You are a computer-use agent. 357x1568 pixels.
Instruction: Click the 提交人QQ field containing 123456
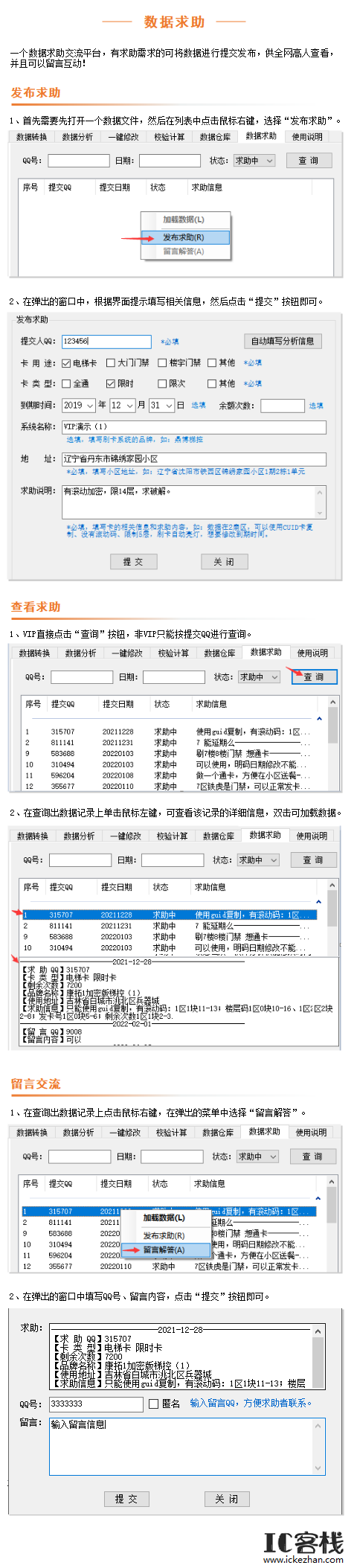pyautogui.click(x=106, y=342)
